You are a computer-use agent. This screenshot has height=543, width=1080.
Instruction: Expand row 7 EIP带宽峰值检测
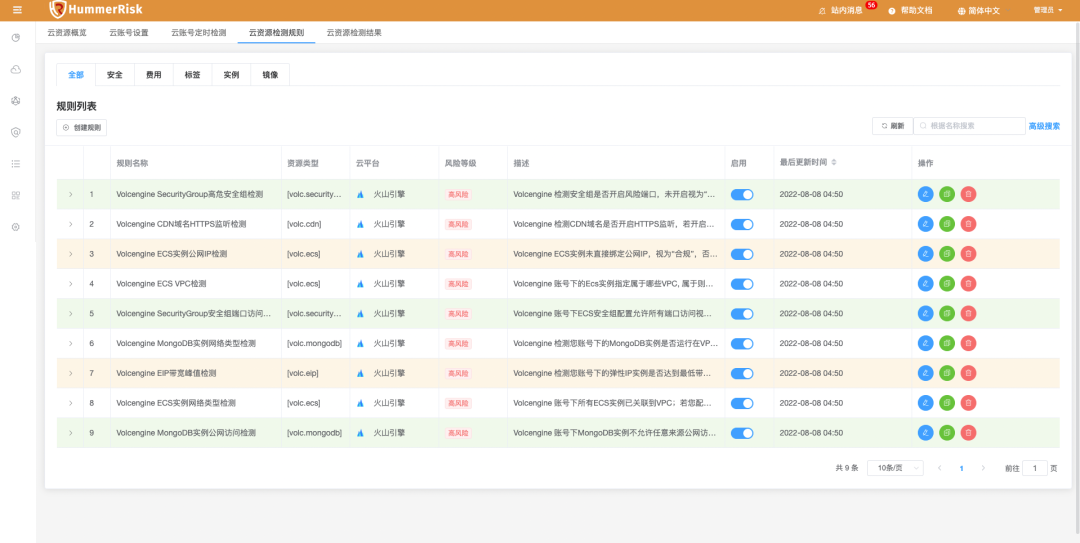click(x=70, y=373)
